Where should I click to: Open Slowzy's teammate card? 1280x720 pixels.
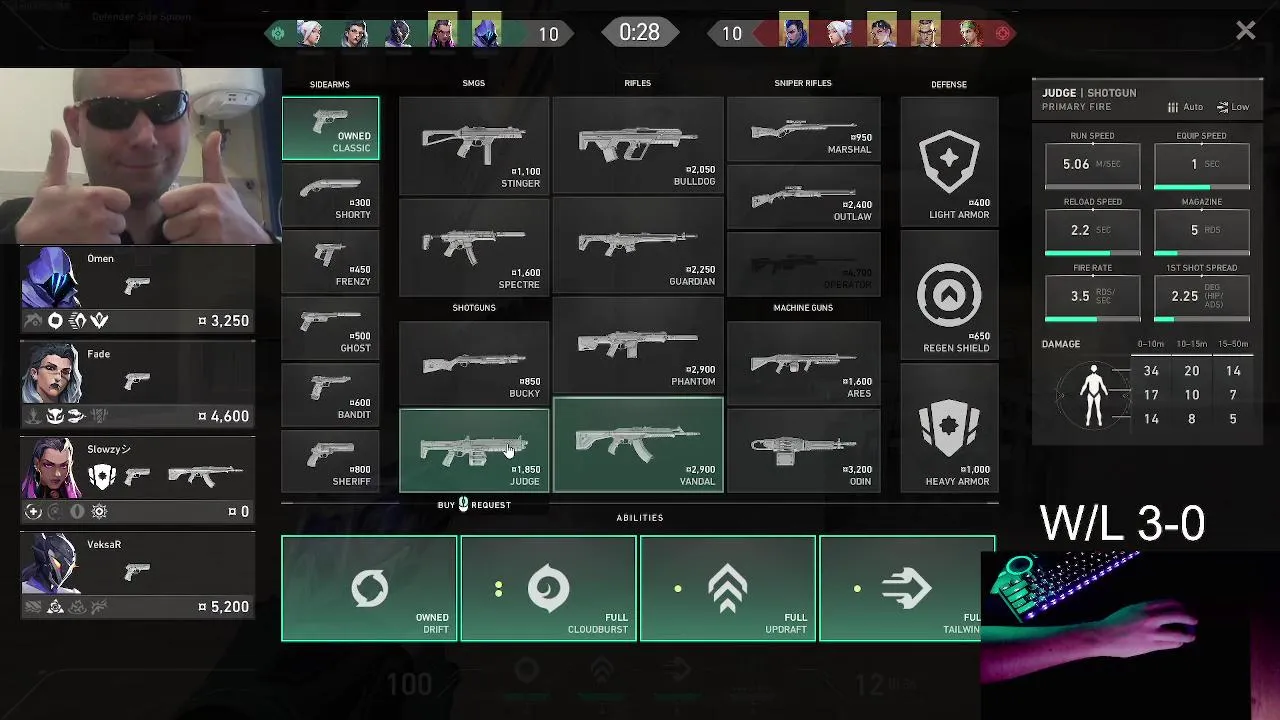(x=138, y=480)
